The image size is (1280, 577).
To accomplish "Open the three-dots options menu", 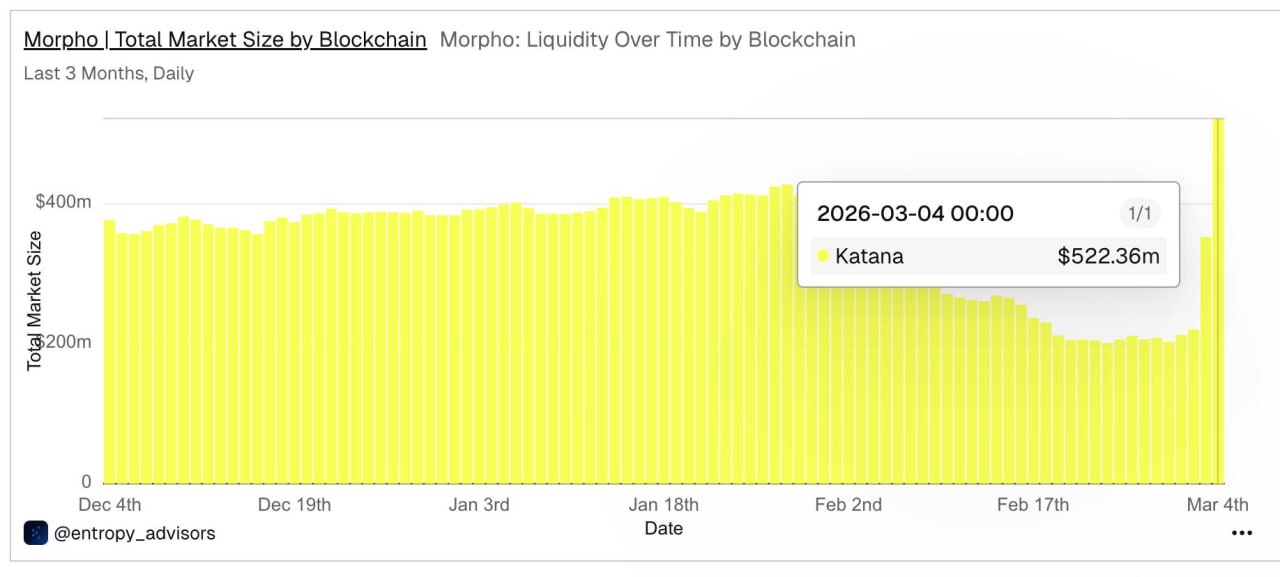I will tap(1241, 533).
